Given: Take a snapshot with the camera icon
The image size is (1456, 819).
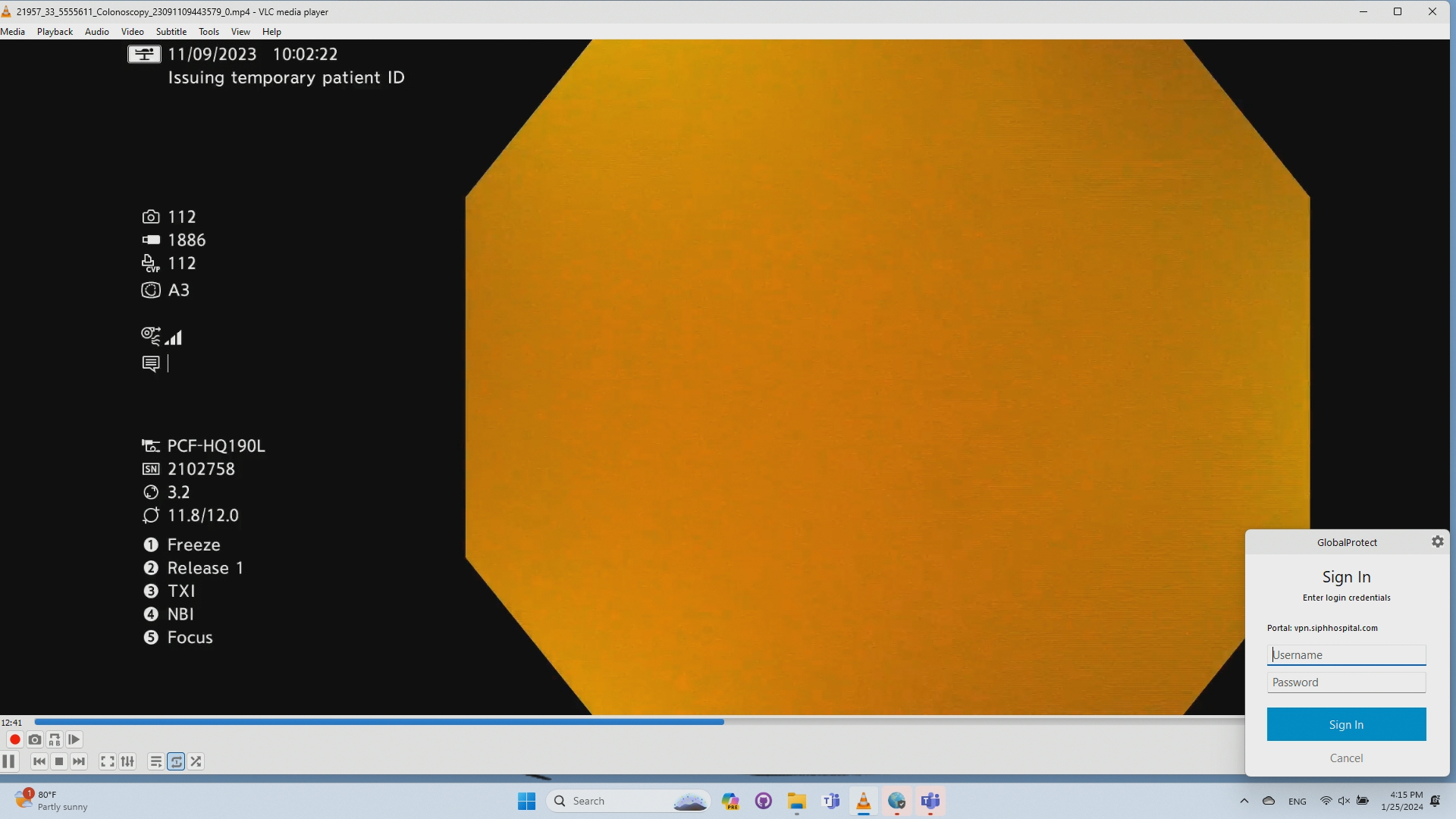Looking at the screenshot, I should click(x=35, y=739).
